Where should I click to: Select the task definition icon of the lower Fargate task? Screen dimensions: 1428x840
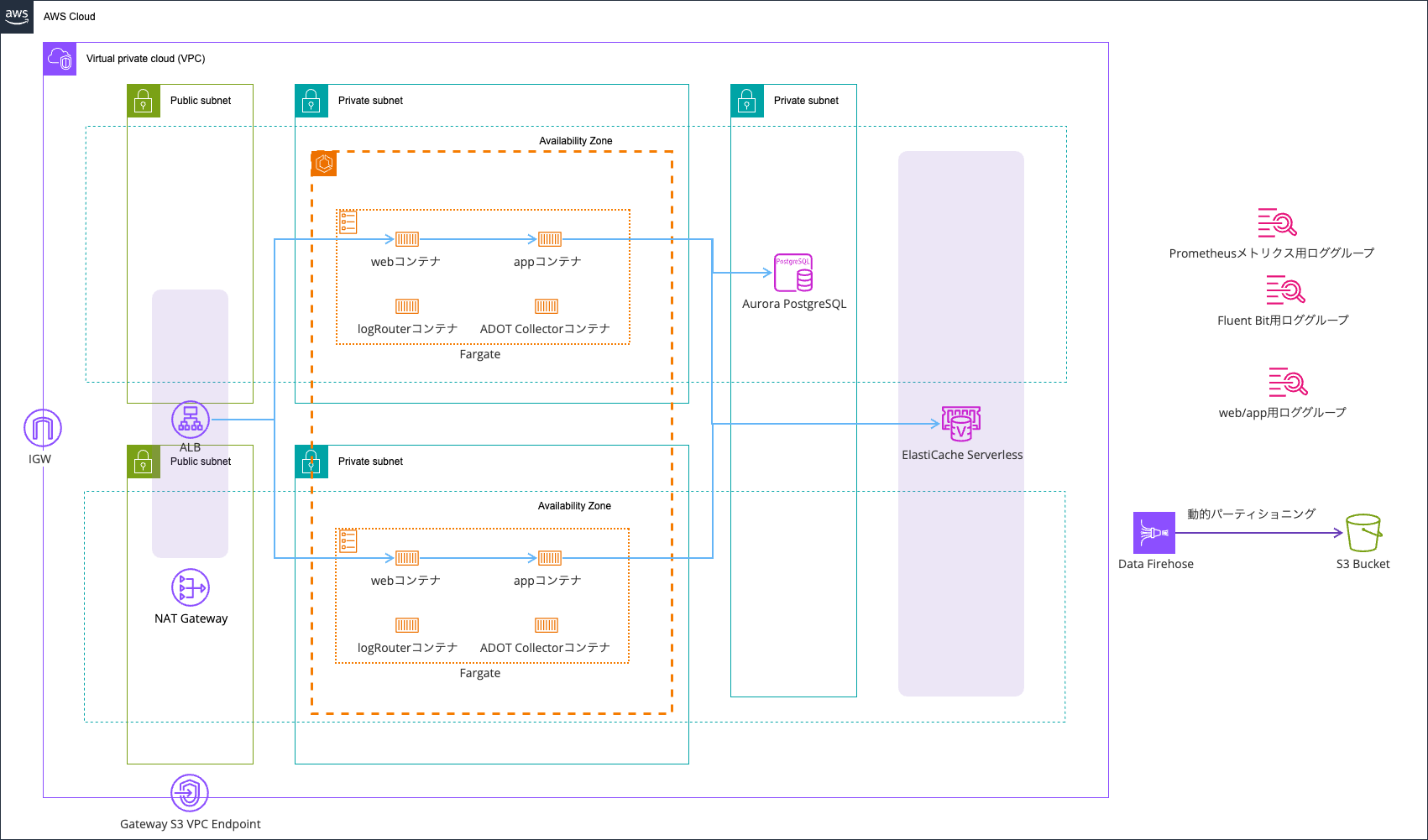347,540
